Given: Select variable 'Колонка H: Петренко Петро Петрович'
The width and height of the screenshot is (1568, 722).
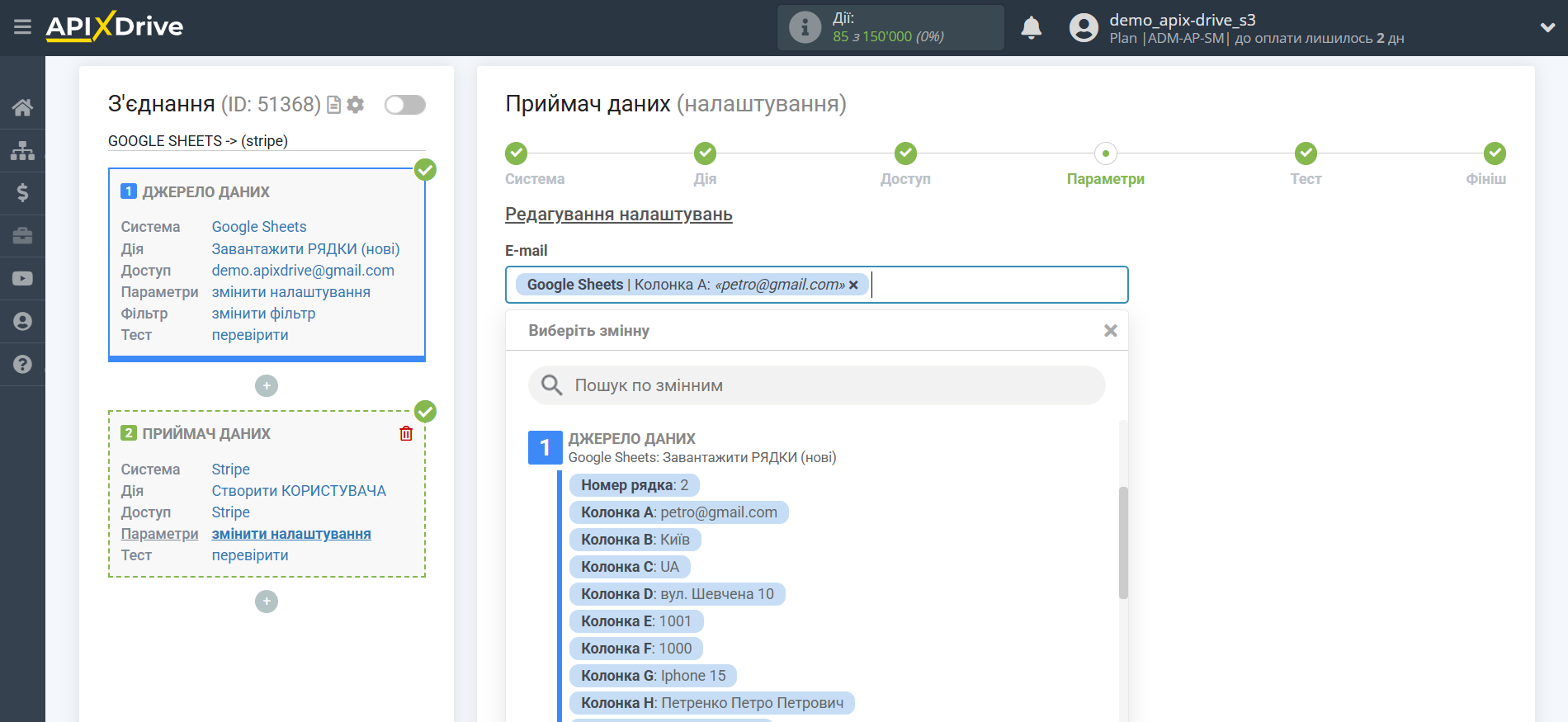Looking at the screenshot, I should 711,703.
